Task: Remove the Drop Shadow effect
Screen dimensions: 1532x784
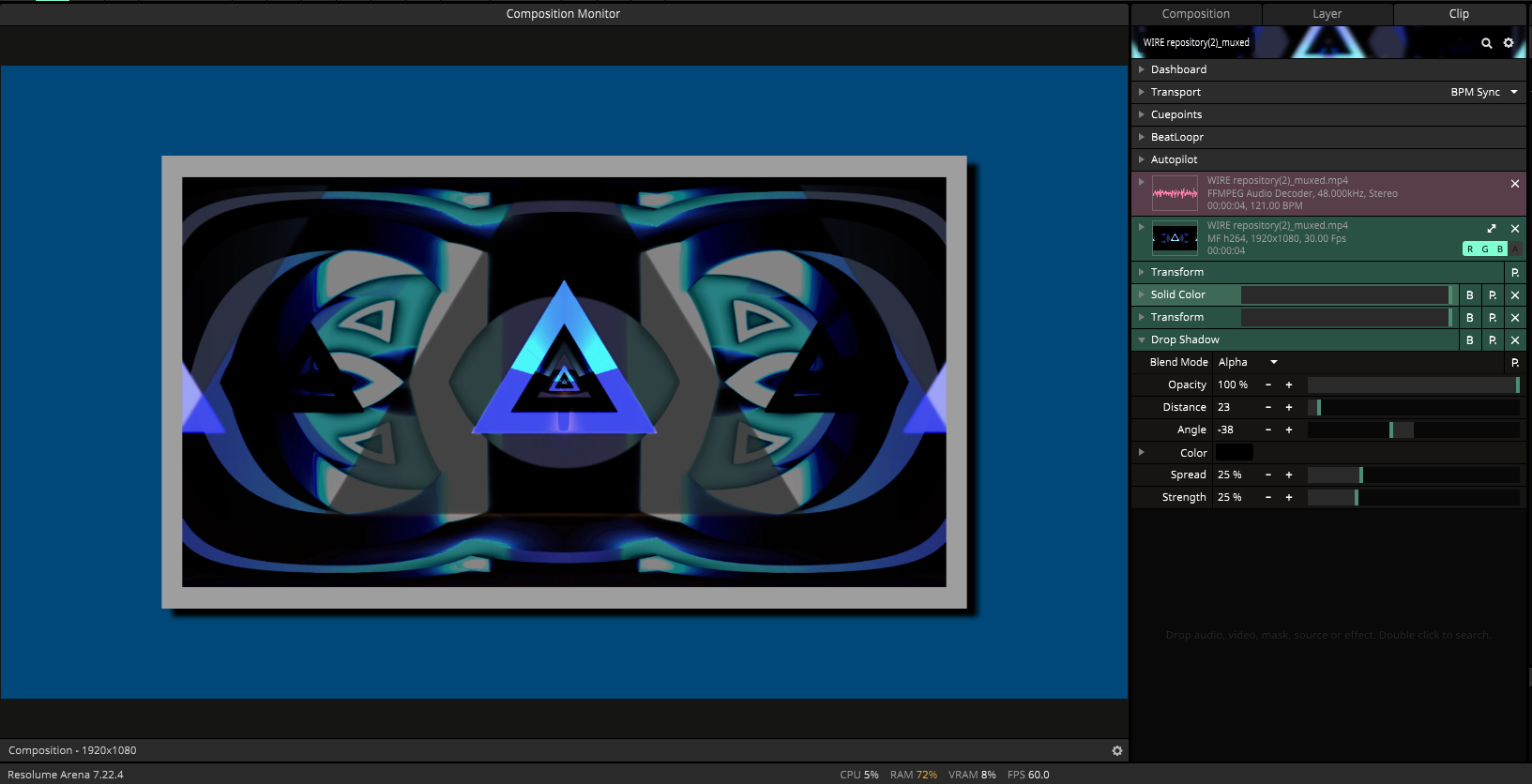Action: coord(1514,340)
